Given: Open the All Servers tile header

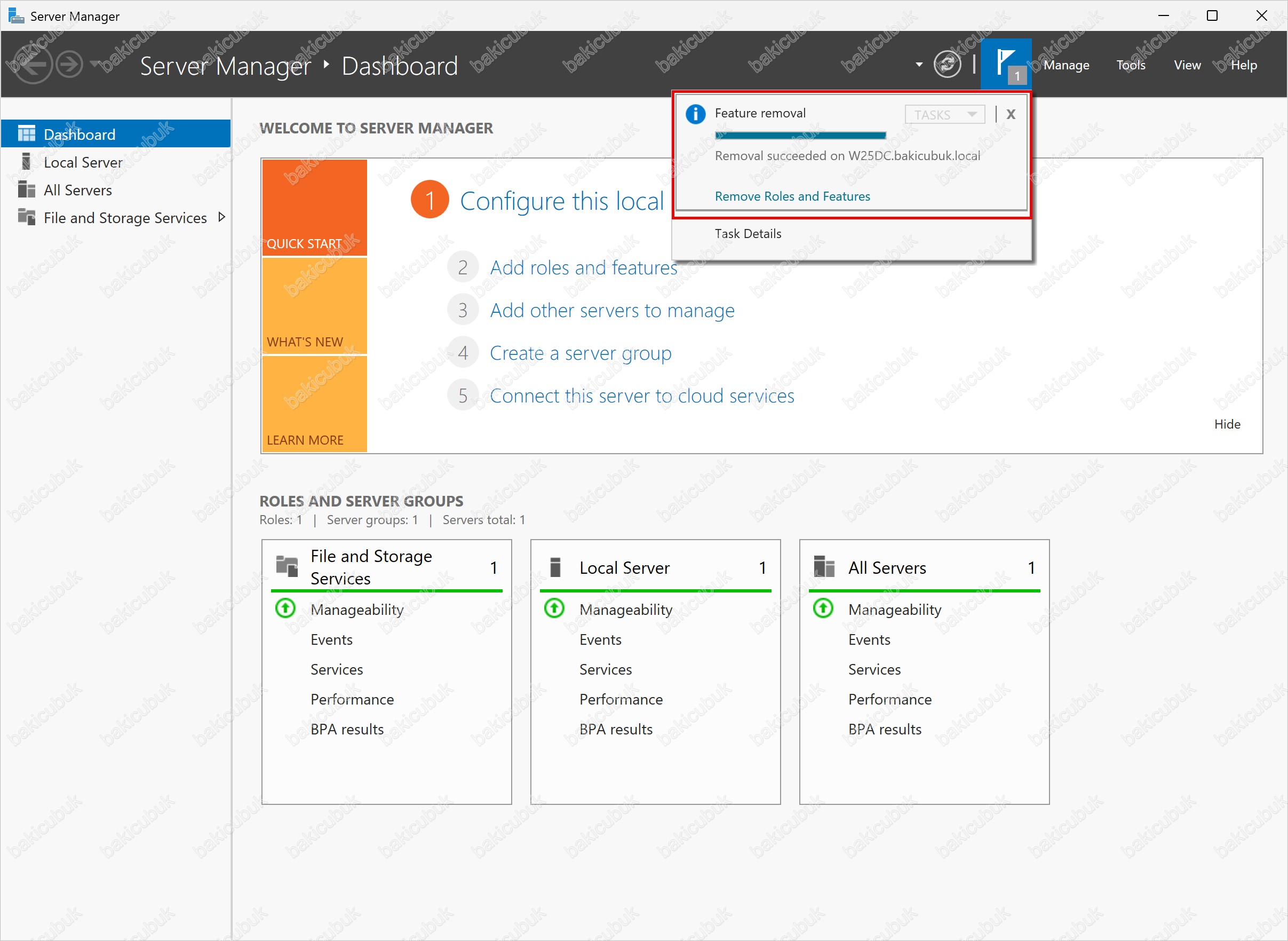Looking at the screenshot, I should click(924, 567).
